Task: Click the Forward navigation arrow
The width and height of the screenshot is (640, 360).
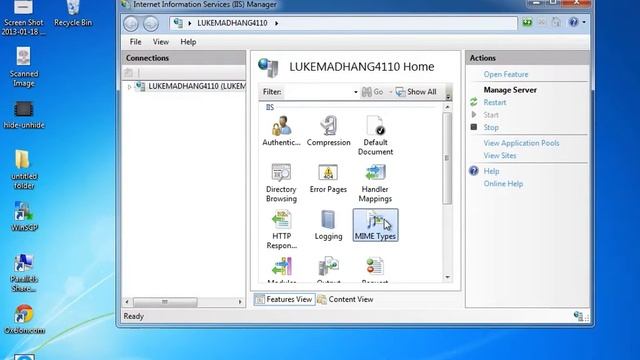Action: [151, 24]
